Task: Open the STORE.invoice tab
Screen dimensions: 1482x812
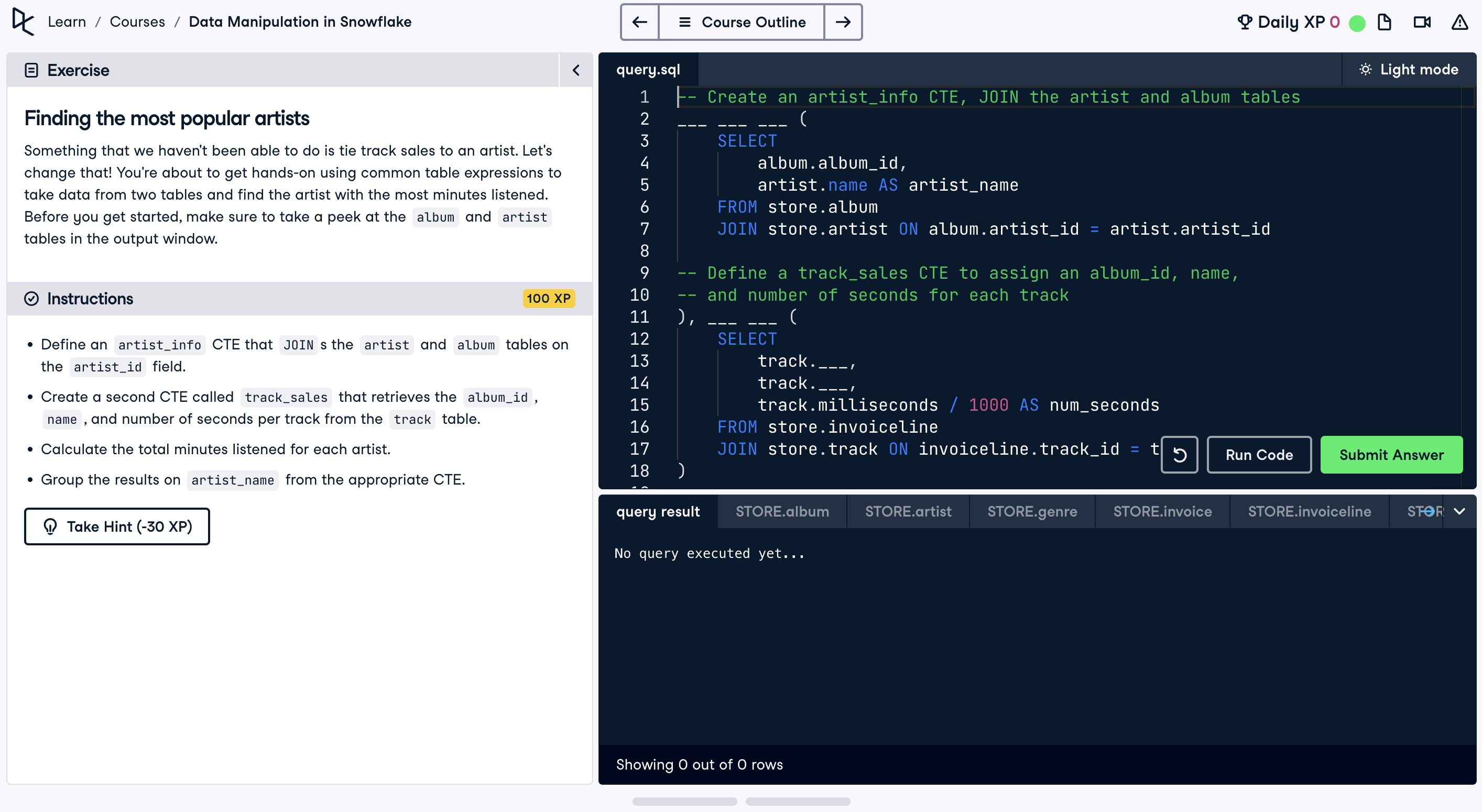Action: pyautogui.click(x=1162, y=511)
